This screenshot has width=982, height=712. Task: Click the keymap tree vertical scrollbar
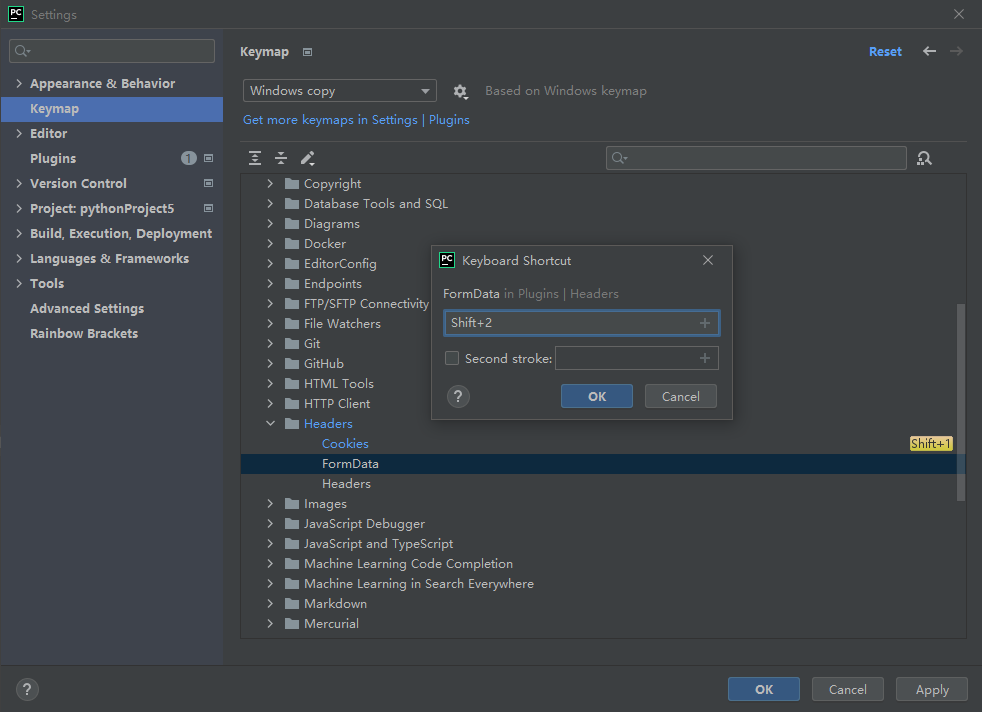pyautogui.click(x=961, y=400)
